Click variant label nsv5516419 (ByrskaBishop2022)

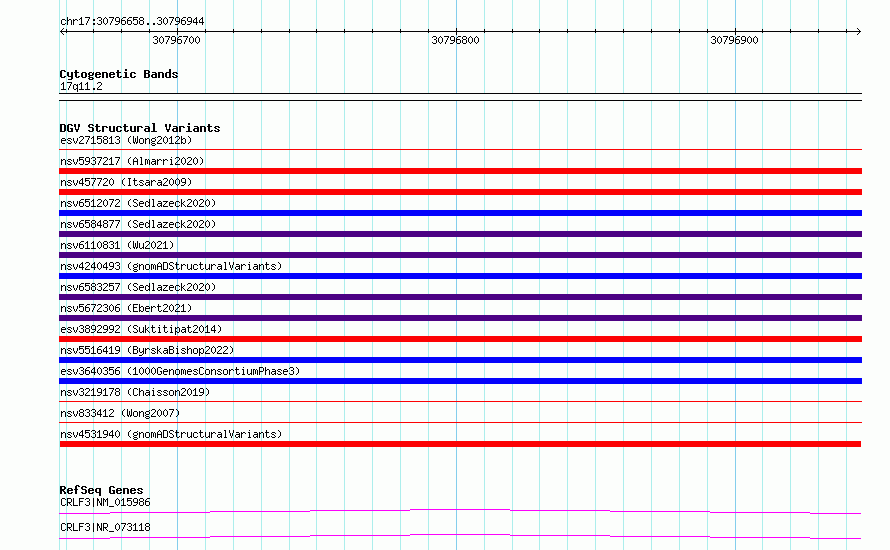(x=147, y=350)
